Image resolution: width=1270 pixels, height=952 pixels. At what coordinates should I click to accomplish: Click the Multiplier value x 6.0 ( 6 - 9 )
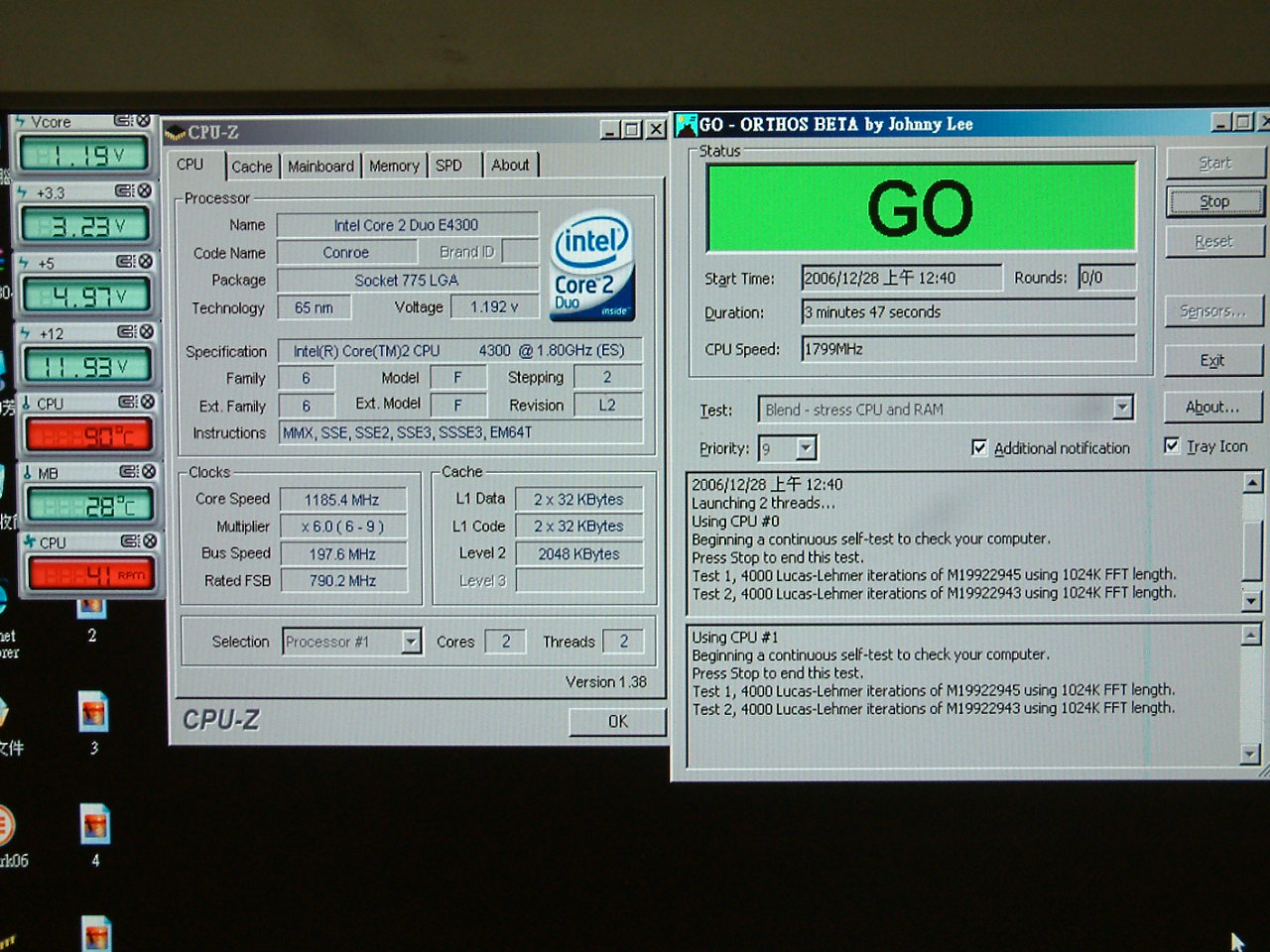pyautogui.click(x=342, y=527)
